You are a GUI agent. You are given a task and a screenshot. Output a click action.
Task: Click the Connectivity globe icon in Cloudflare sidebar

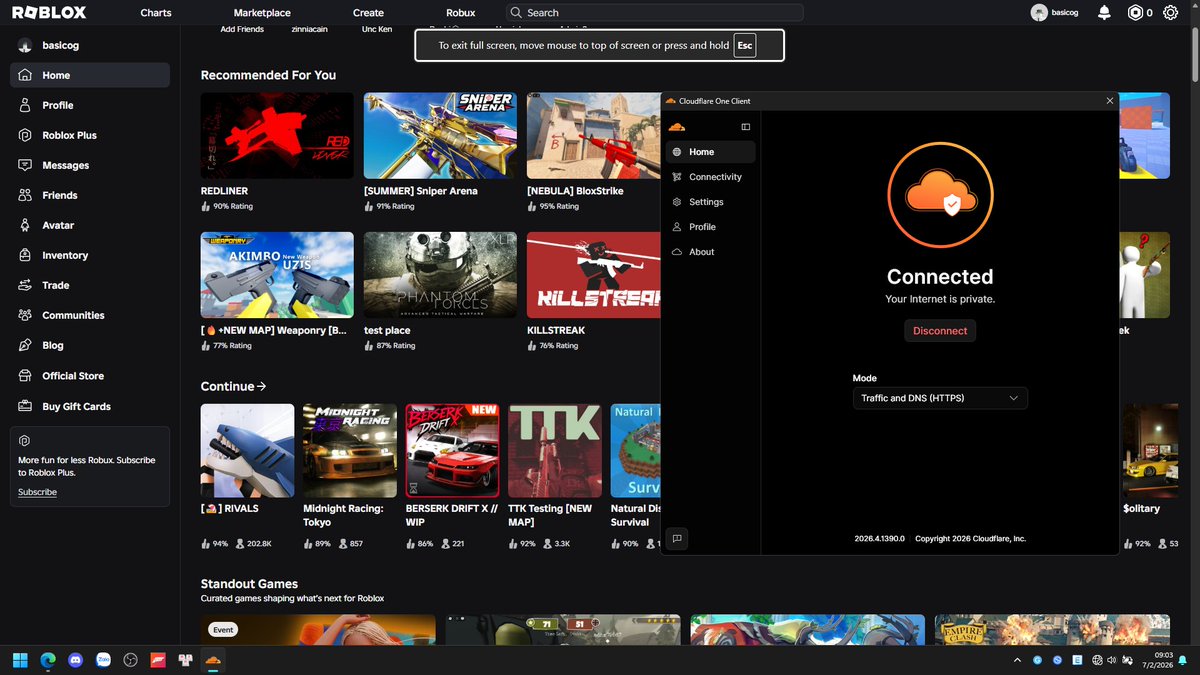click(x=677, y=177)
